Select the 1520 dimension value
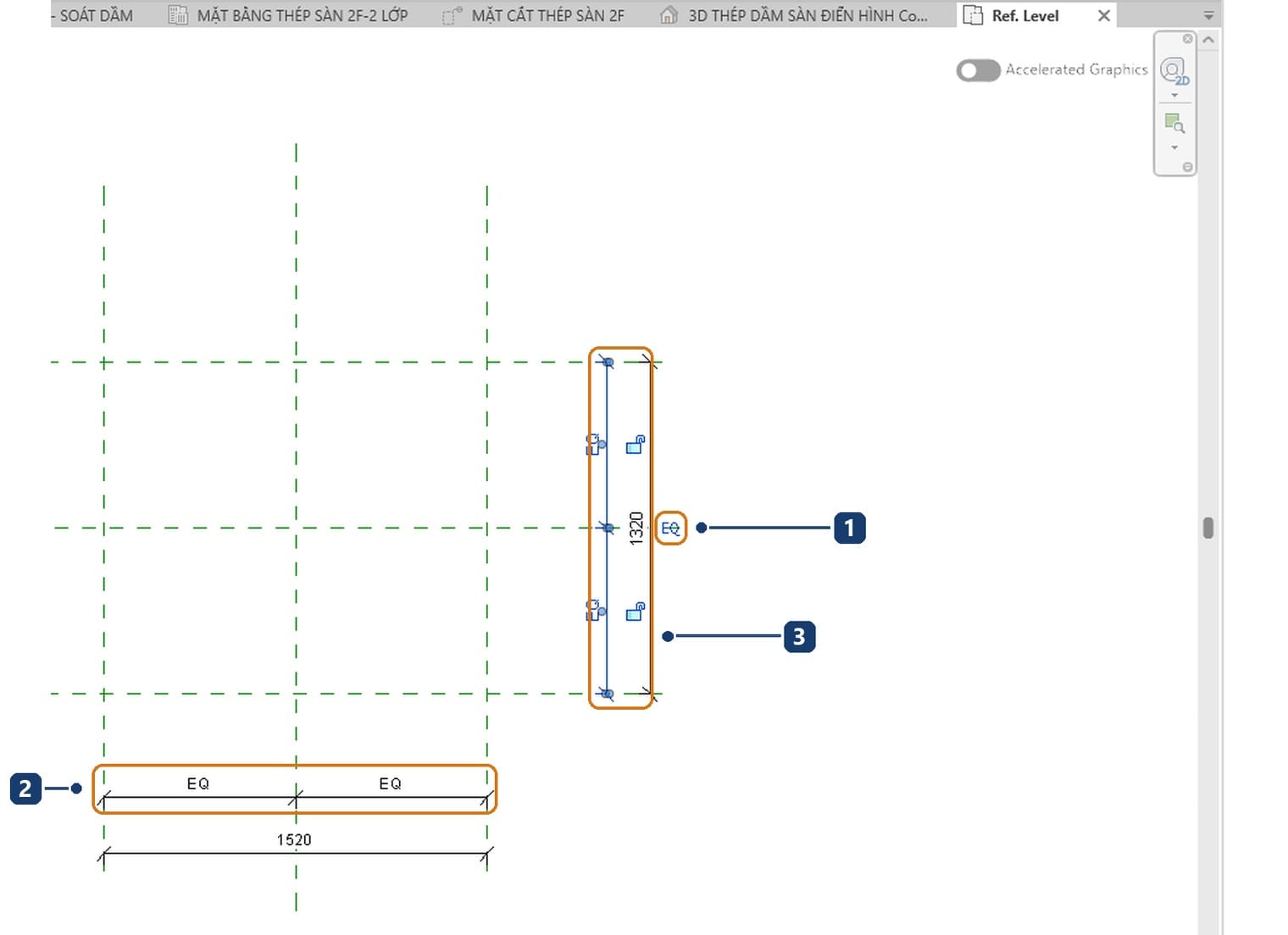This screenshot has height=935, width=1288. (x=294, y=839)
